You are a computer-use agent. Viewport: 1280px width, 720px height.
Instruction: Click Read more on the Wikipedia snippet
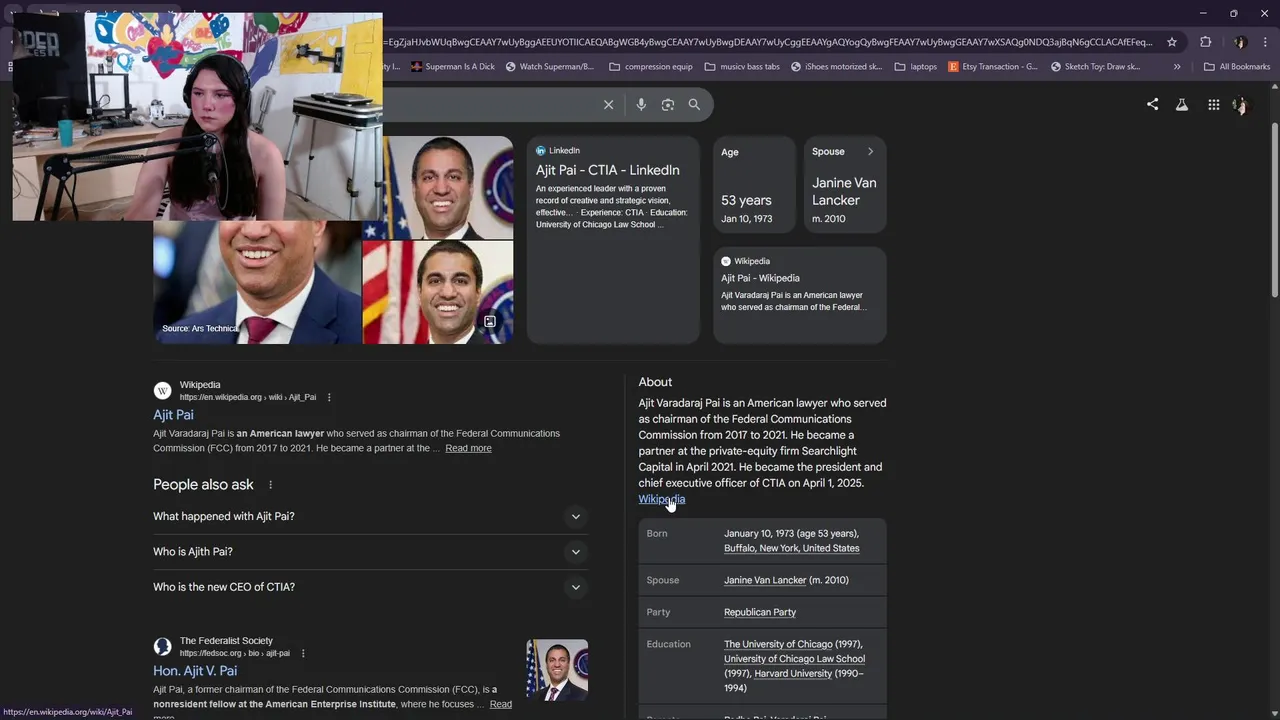(x=468, y=449)
